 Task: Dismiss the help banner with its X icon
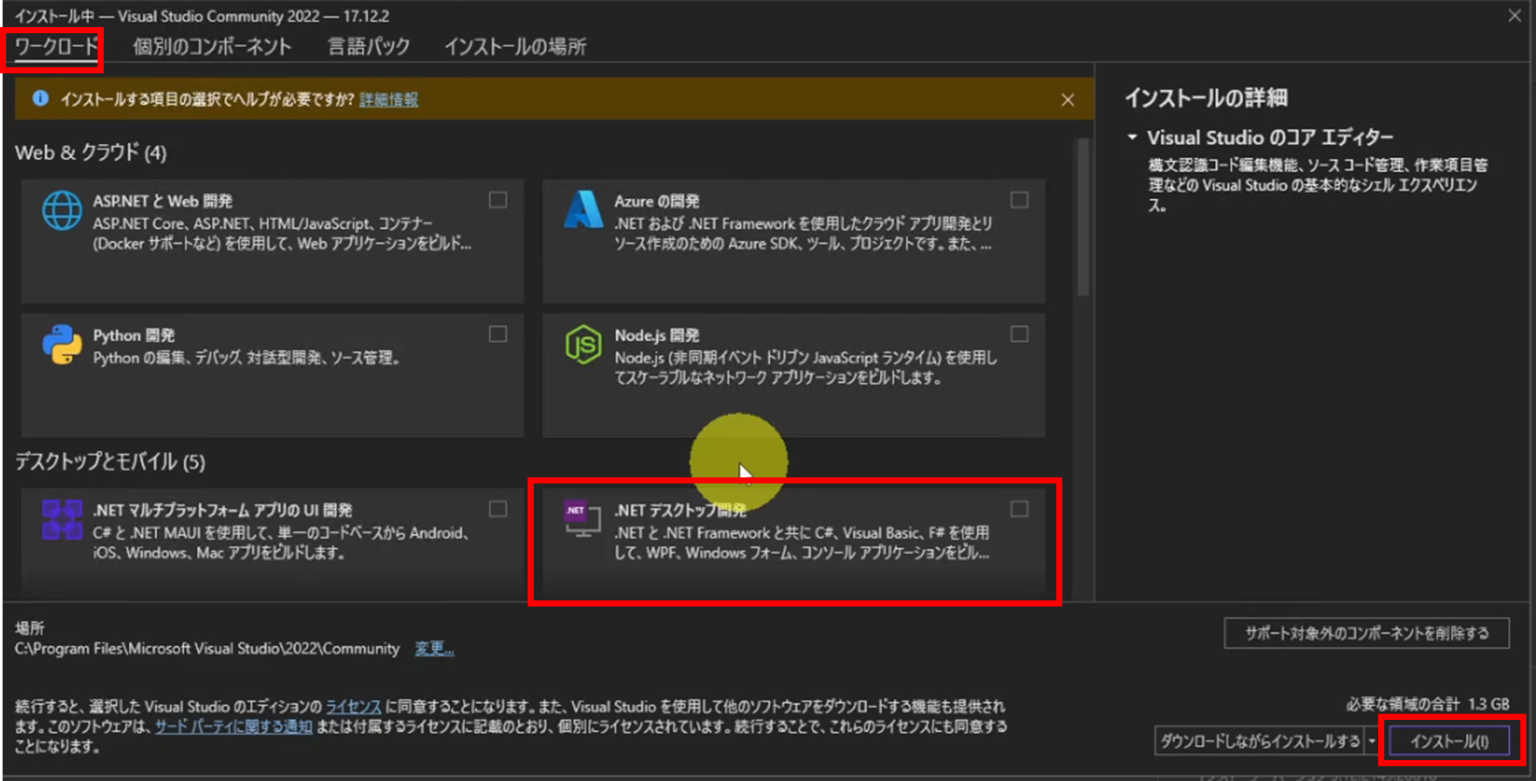pyautogui.click(x=1067, y=99)
